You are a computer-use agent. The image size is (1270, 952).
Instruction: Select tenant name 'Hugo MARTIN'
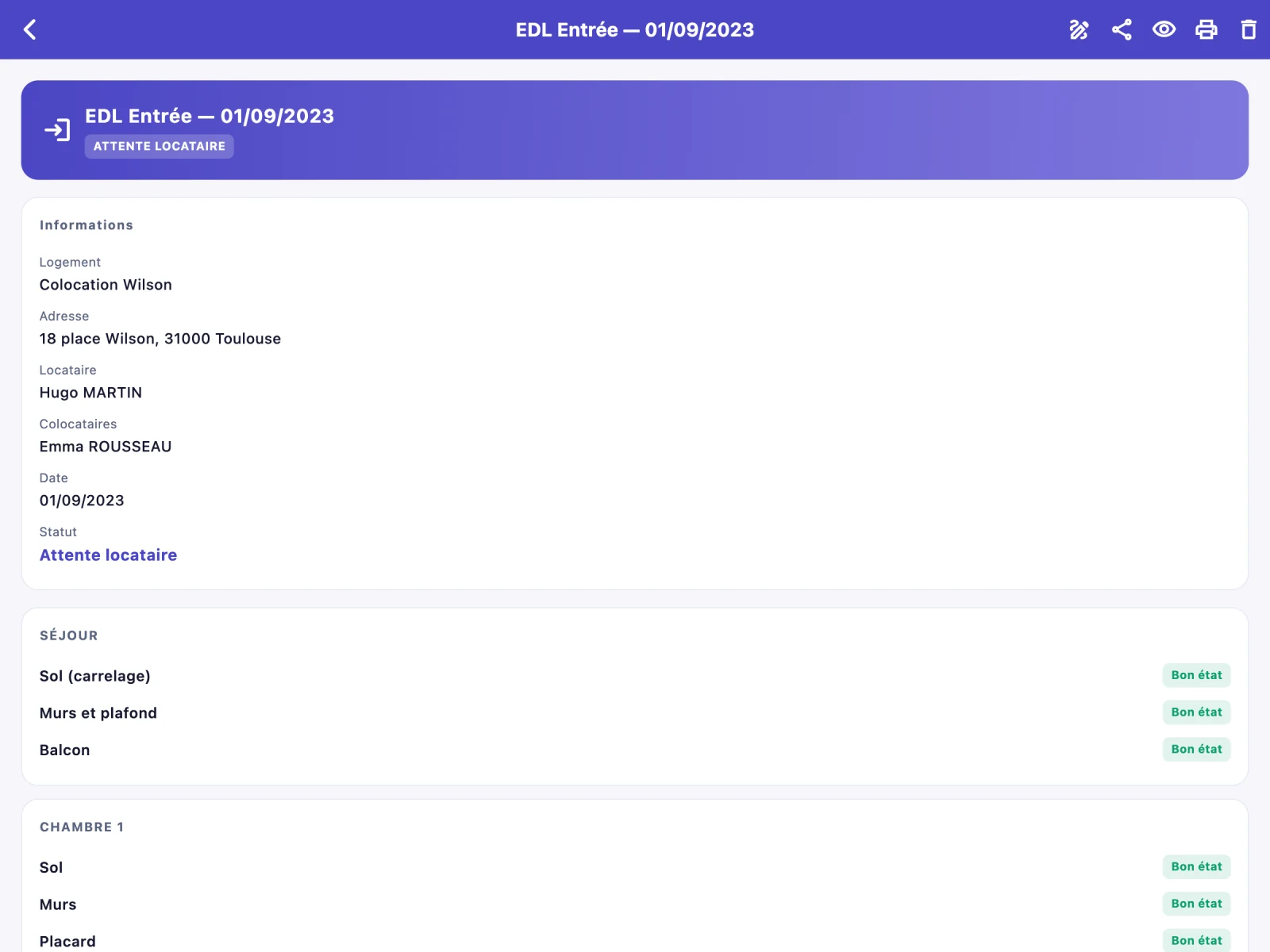(x=91, y=393)
